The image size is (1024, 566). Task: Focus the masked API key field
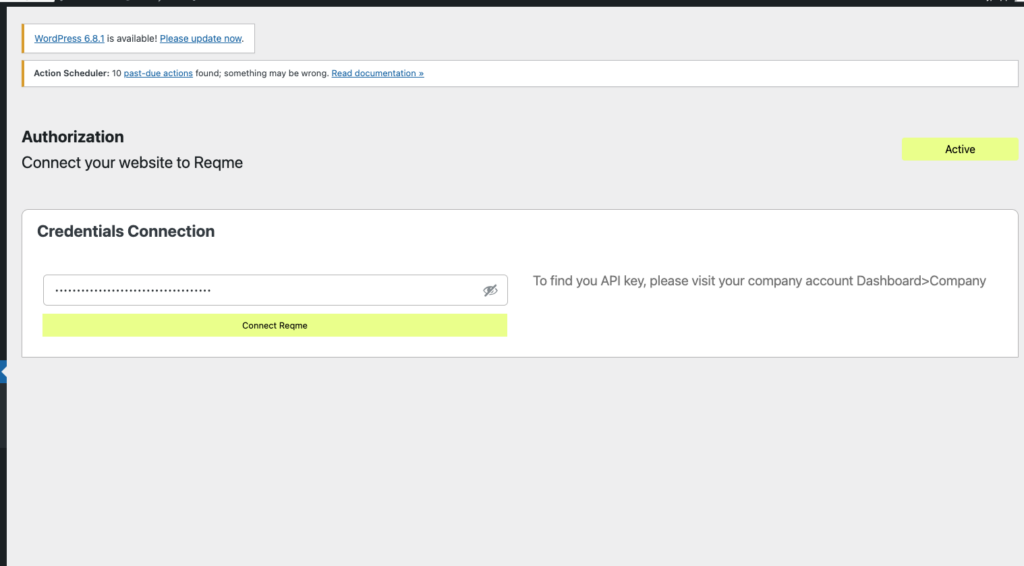[275, 290]
